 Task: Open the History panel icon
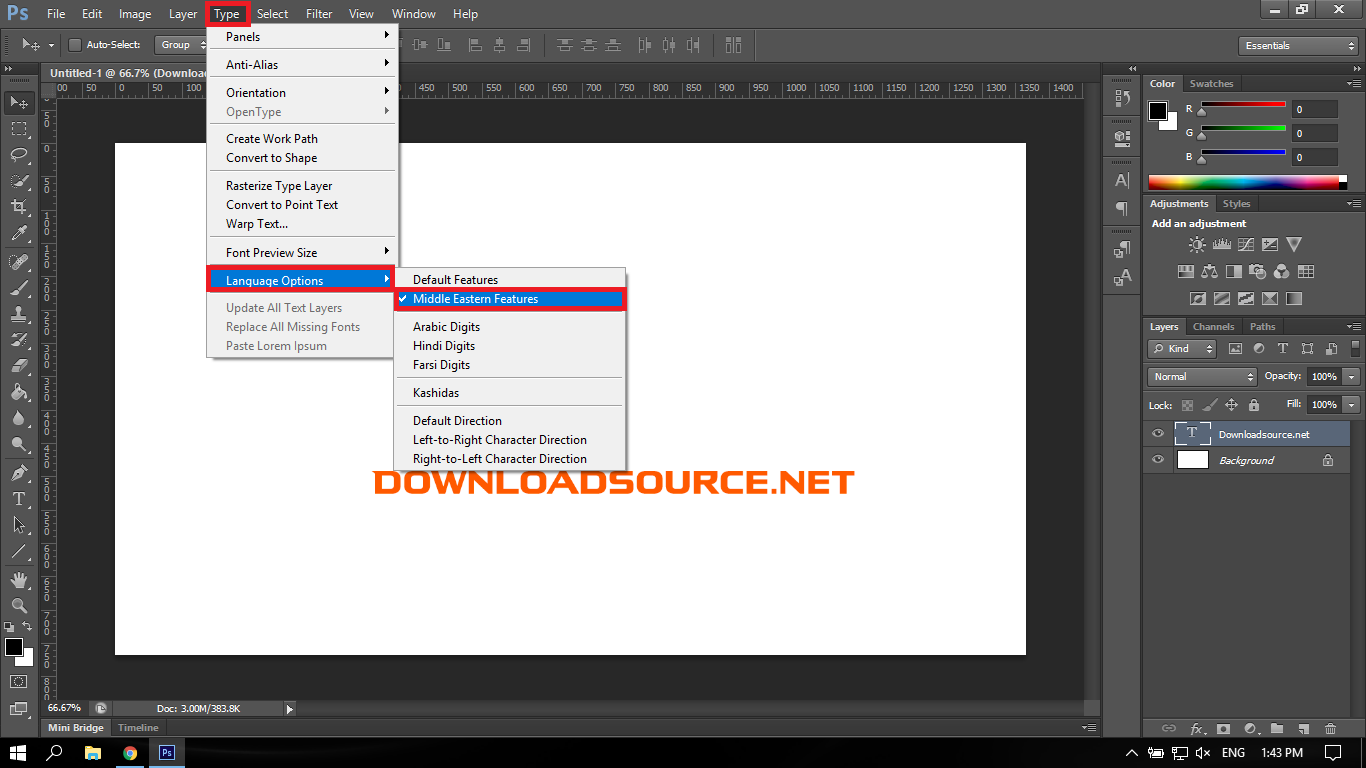(x=1122, y=99)
